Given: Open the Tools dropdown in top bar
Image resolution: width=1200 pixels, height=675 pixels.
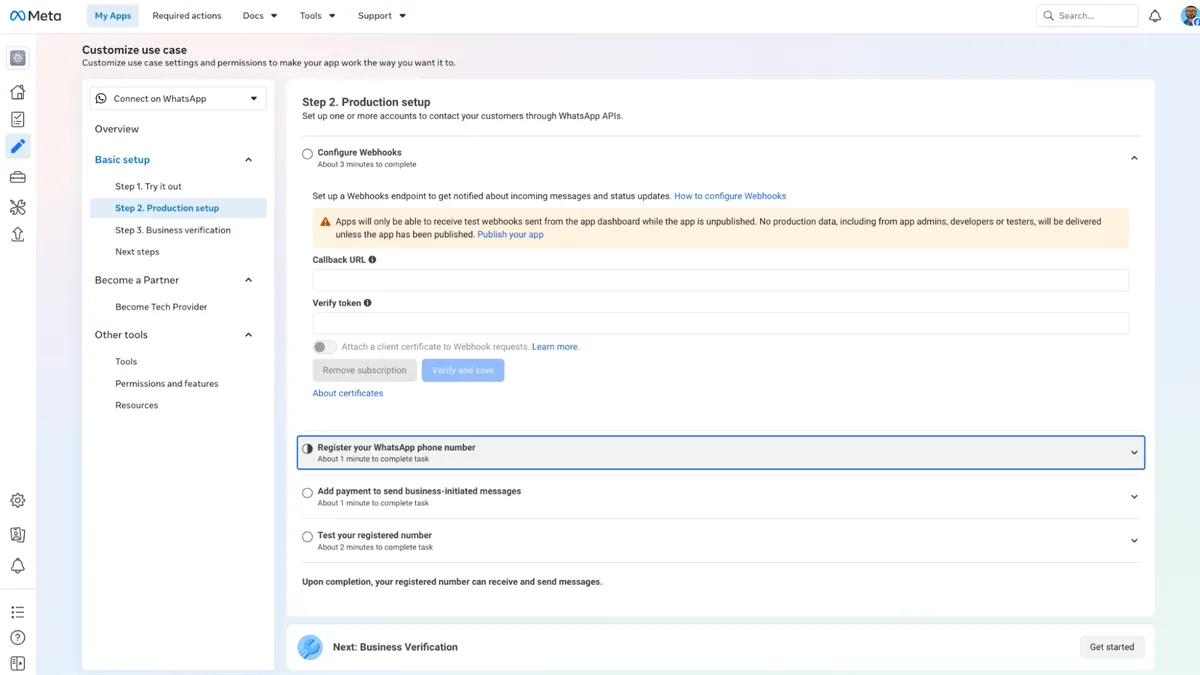Looking at the screenshot, I should (318, 16).
